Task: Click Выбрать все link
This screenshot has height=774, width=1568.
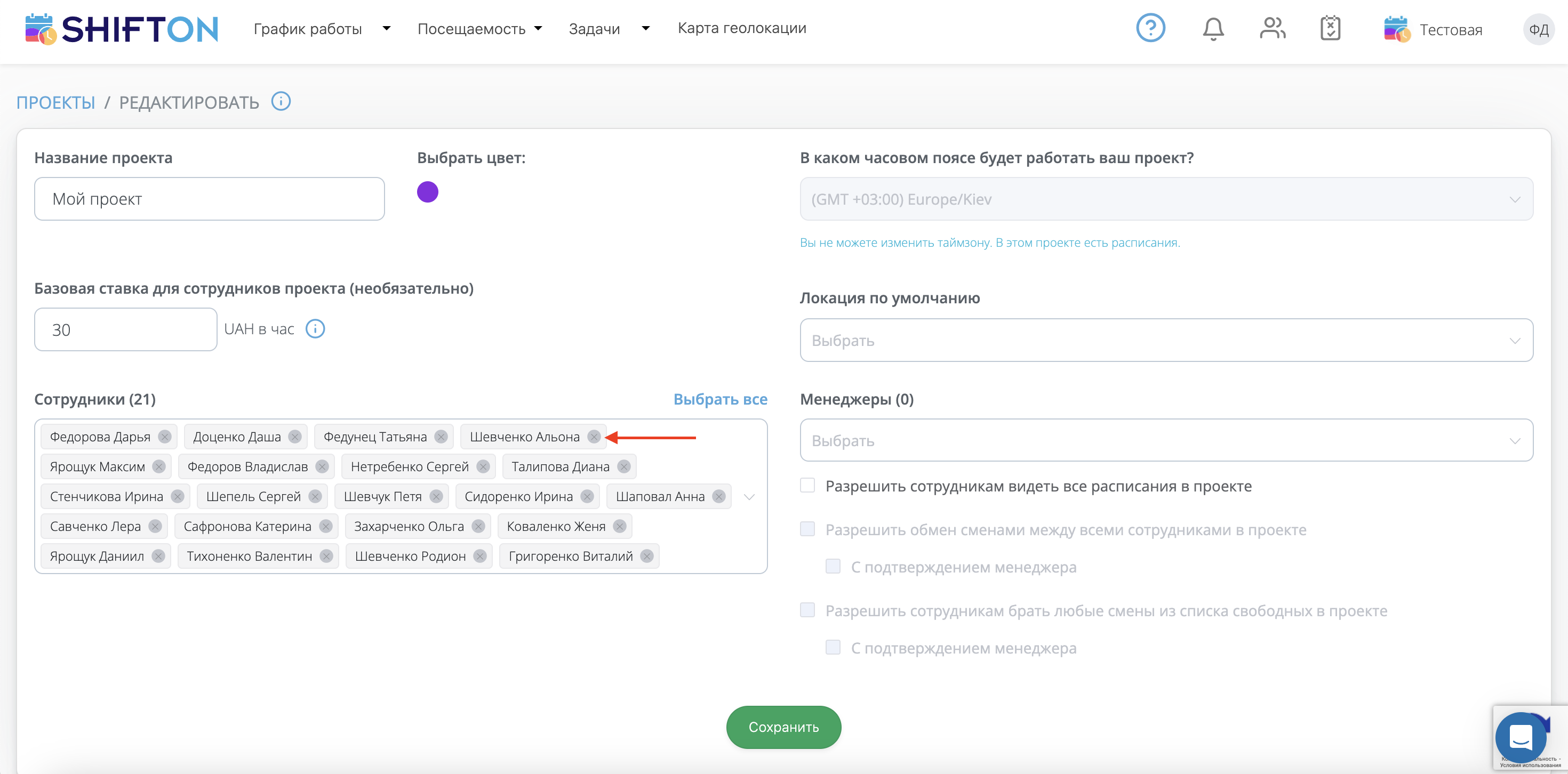Action: point(720,399)
